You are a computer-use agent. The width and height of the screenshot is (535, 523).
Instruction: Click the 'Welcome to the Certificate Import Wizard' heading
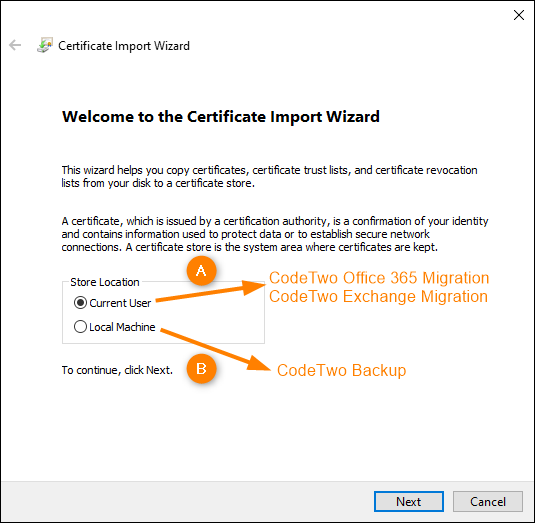click(220, 117)
